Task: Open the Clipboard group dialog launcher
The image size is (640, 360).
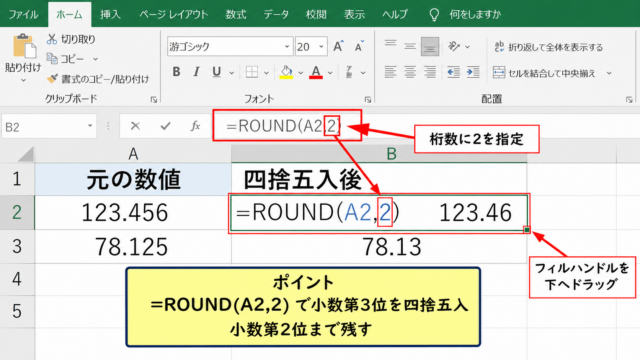Action: point(154,100)
